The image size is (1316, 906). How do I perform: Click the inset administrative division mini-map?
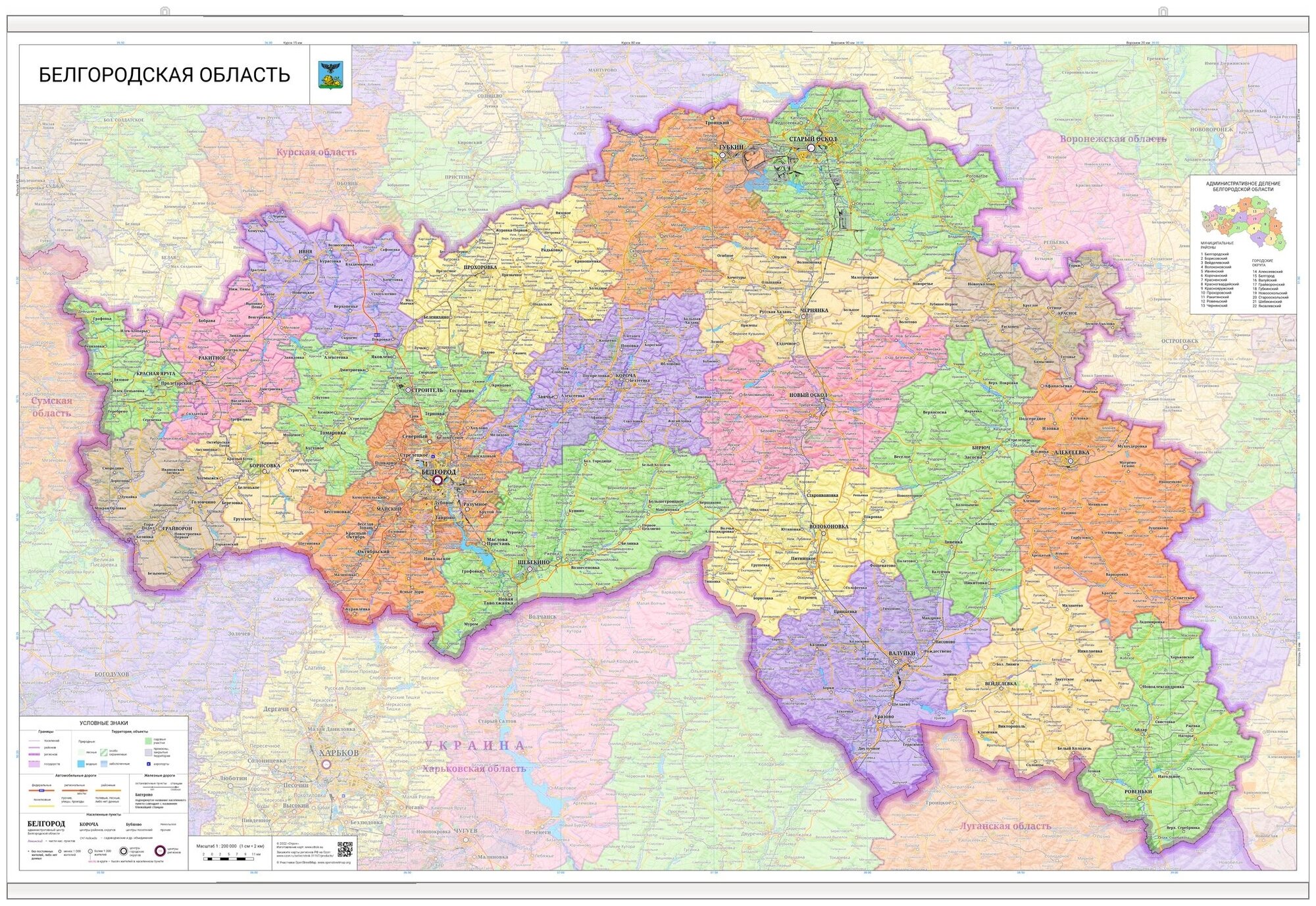coord(1244,224)
